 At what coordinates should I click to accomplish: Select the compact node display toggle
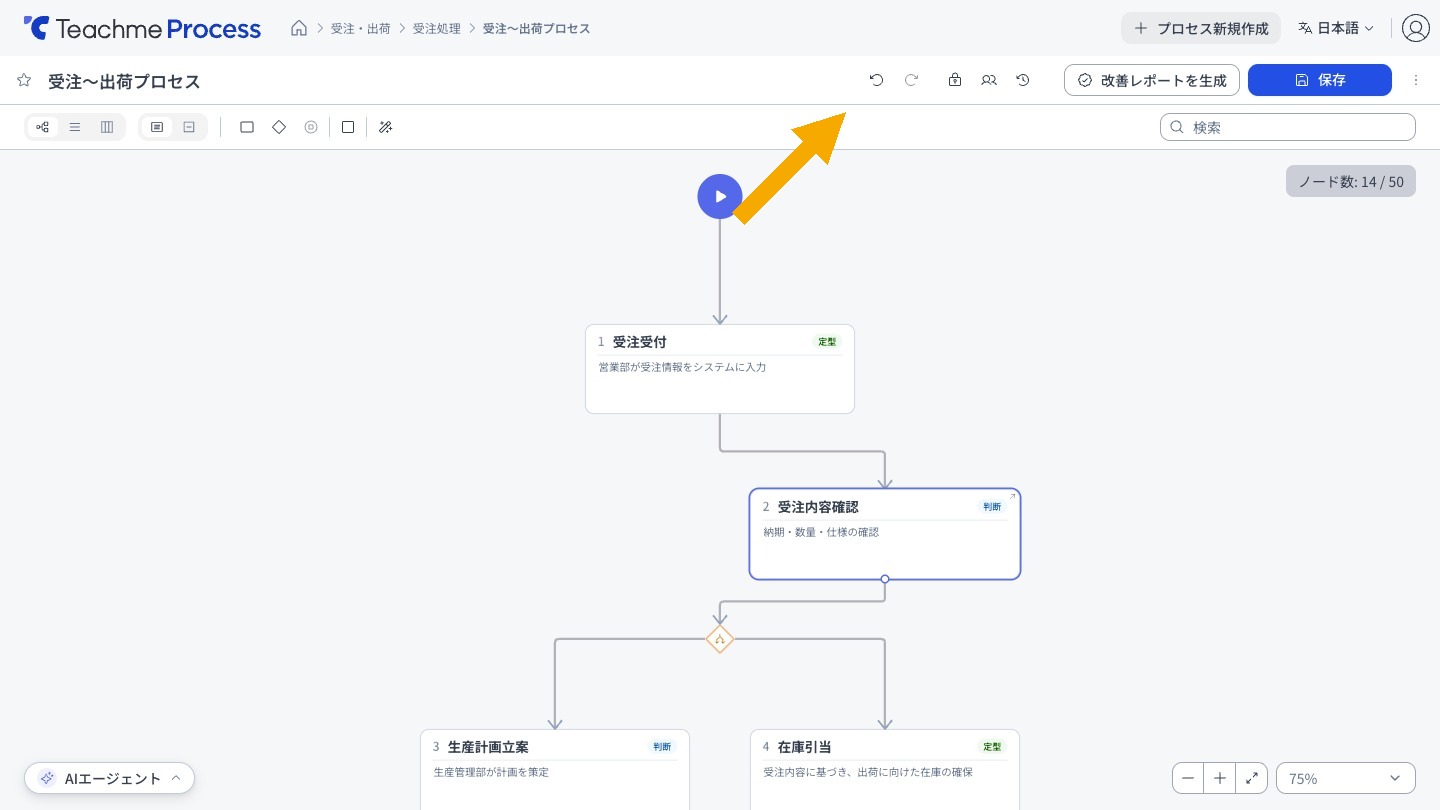point(189,127)
